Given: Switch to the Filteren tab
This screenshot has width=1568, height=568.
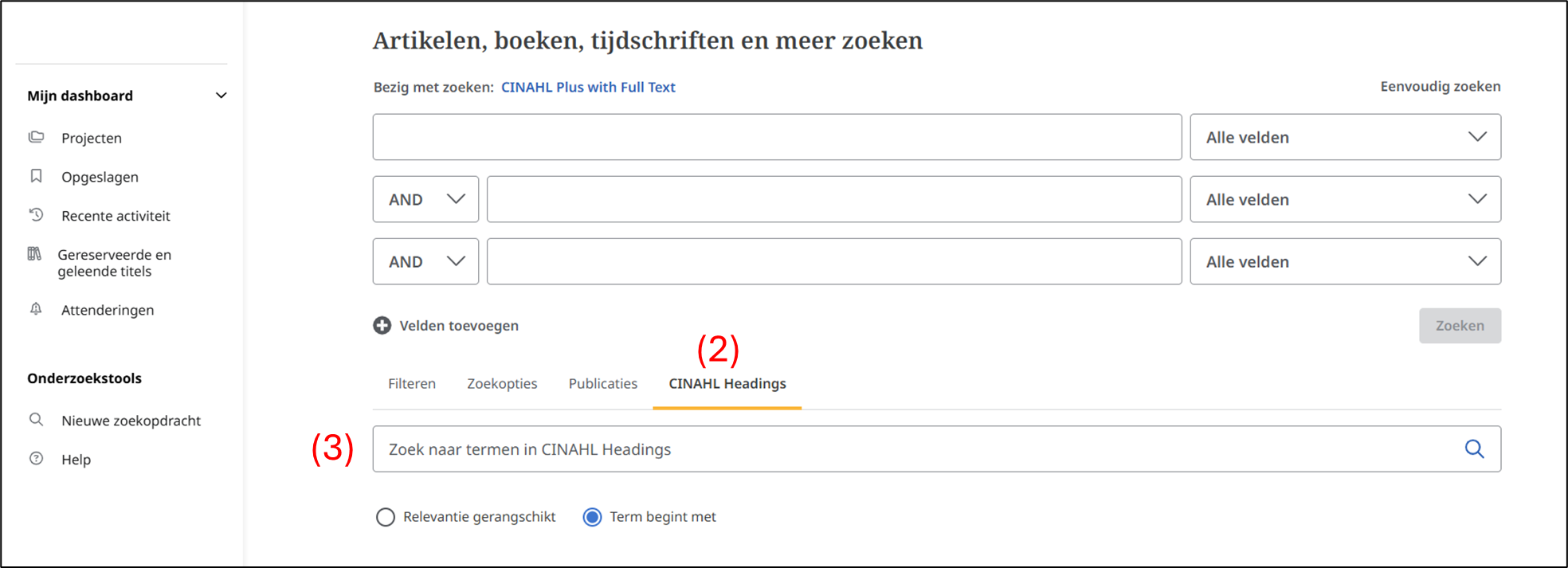Looking at the screenshot, I should coord(412,384).
